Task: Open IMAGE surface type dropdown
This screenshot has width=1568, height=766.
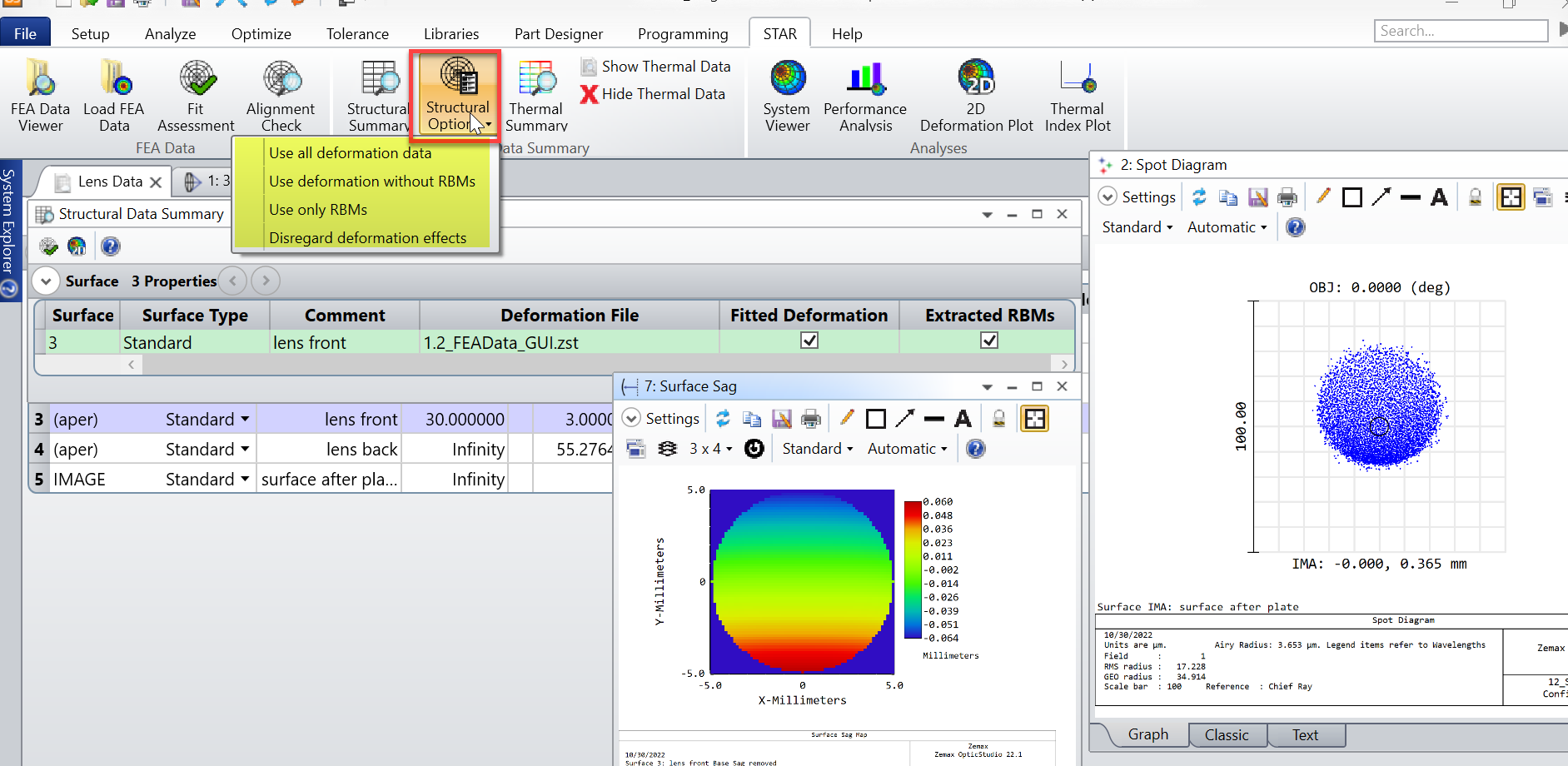Action: pos(245,480)
